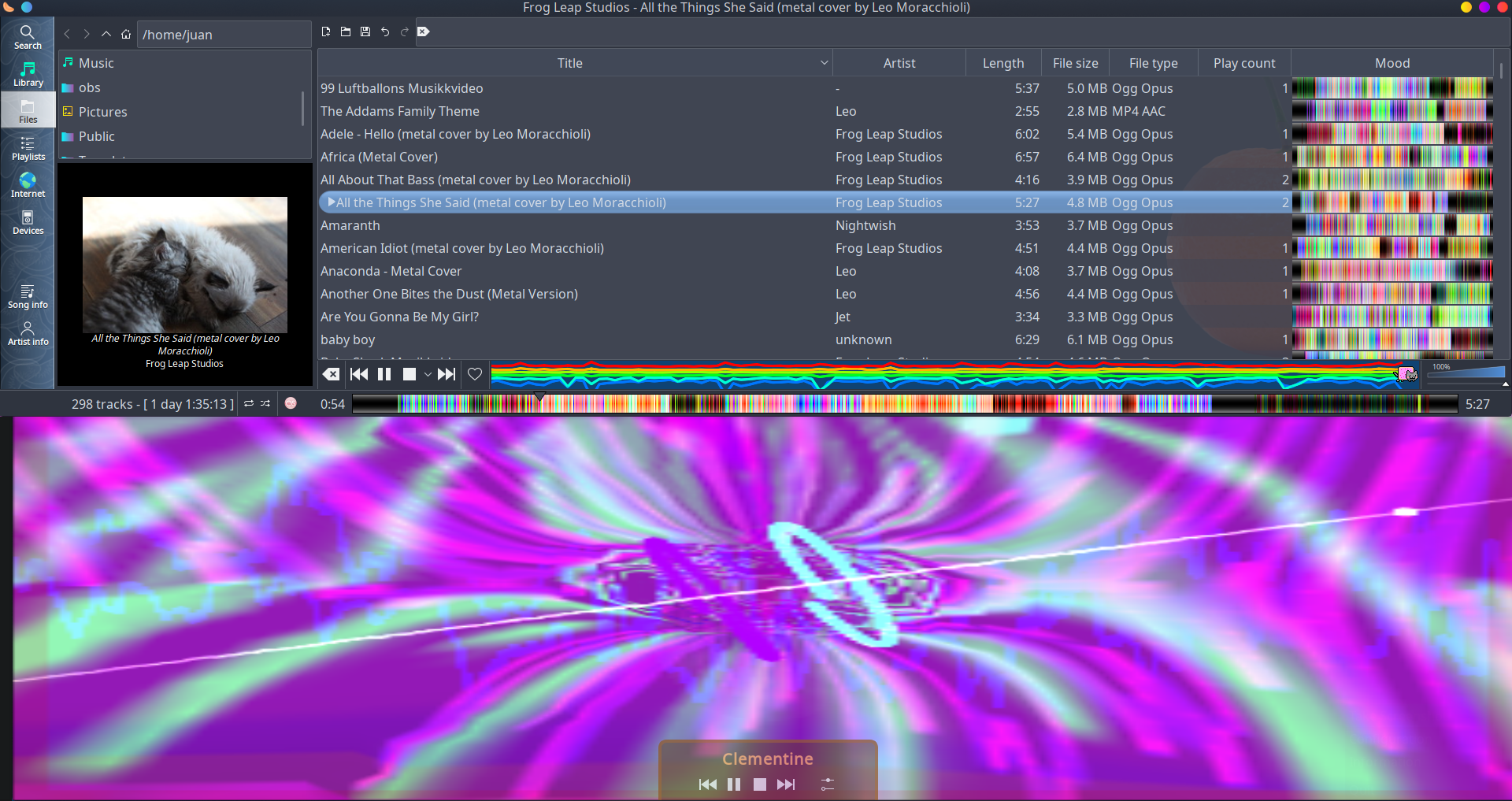
Task: Skip to next track
Action: point(447,374)
